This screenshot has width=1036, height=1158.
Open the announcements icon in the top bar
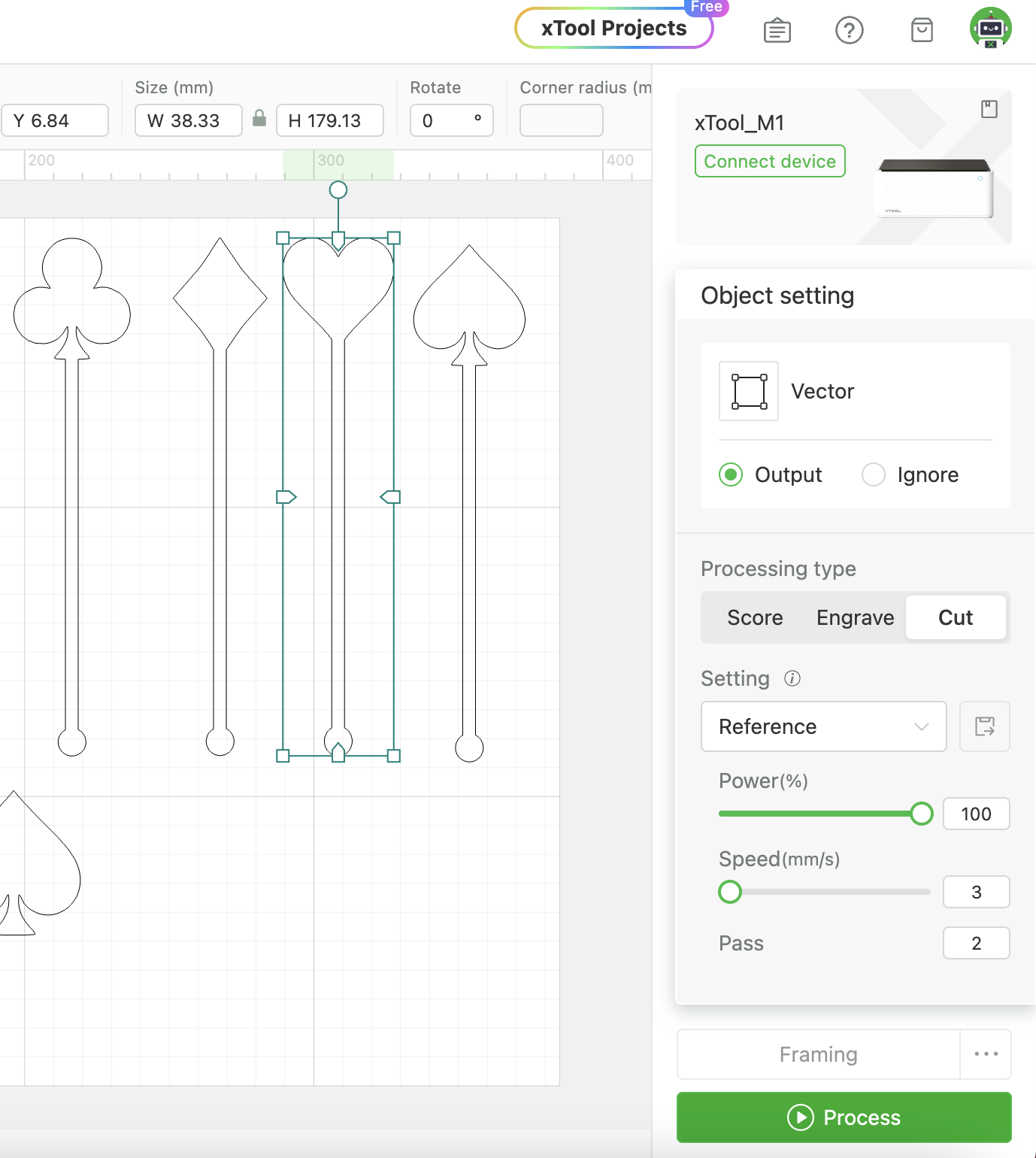[777, 30]
